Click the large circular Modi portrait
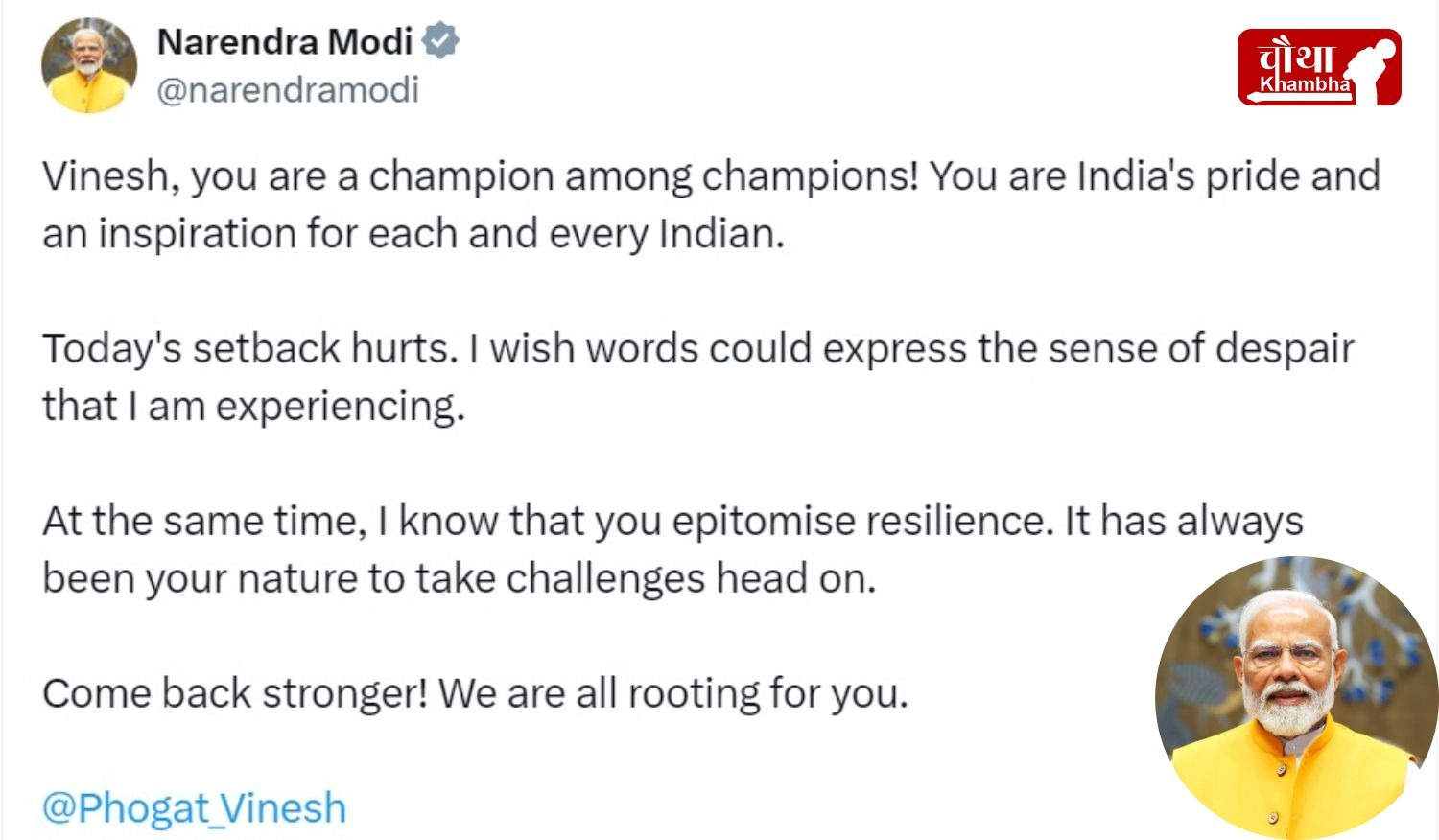This screenshot has height=840, width=1439. (1296, 698)
